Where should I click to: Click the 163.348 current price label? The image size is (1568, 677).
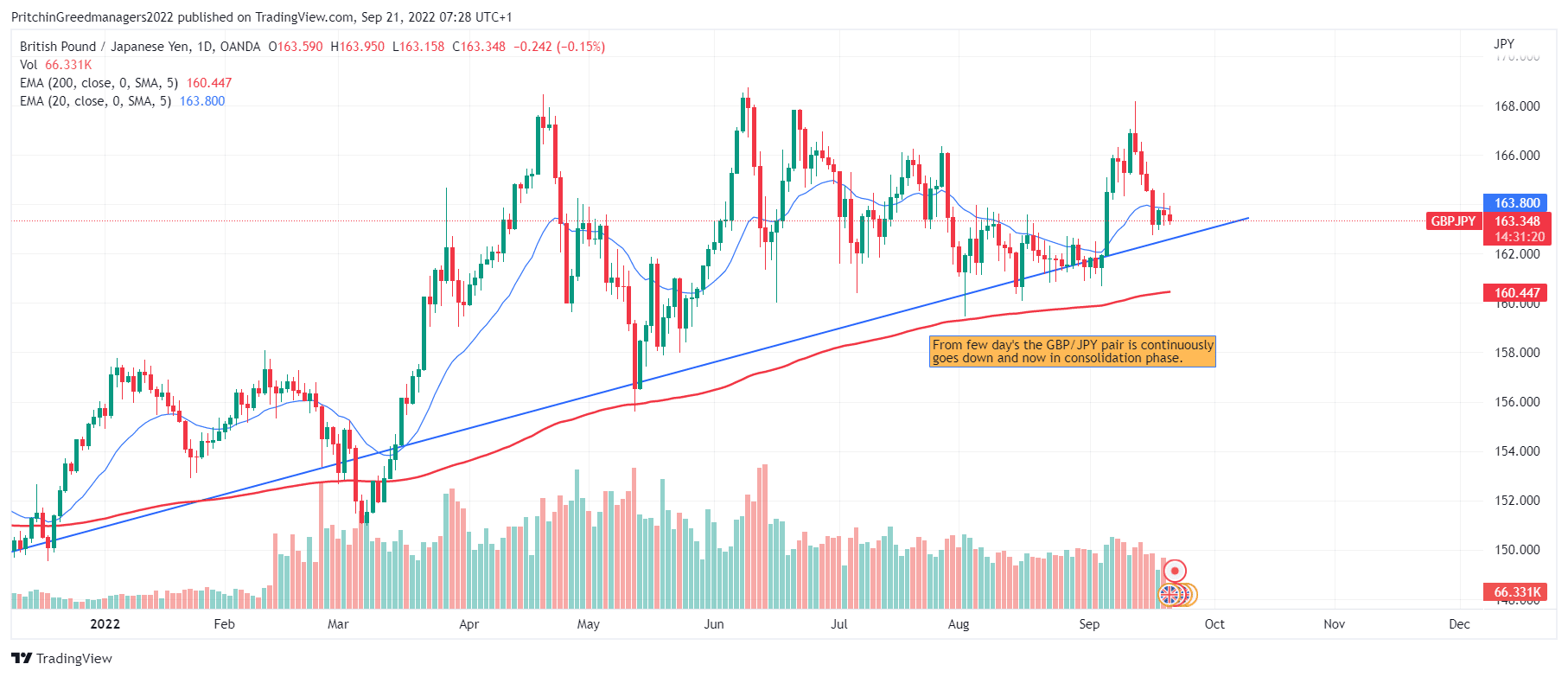tap(1517, 221)
